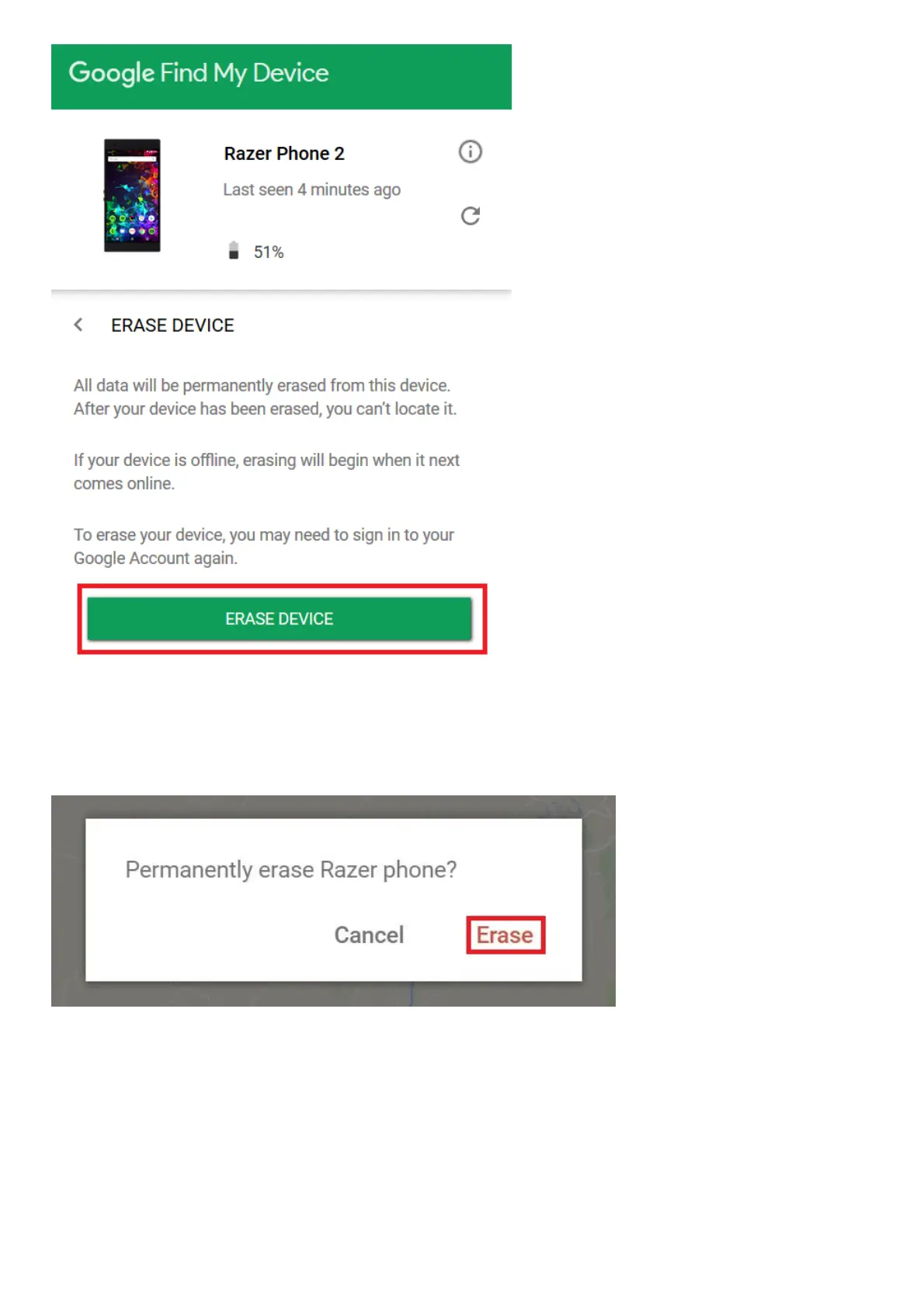The height and width of the screenshot is (1308, 924).
Task: Click the Last seen 4 minutes ago text
Action: tap(311, 190)
